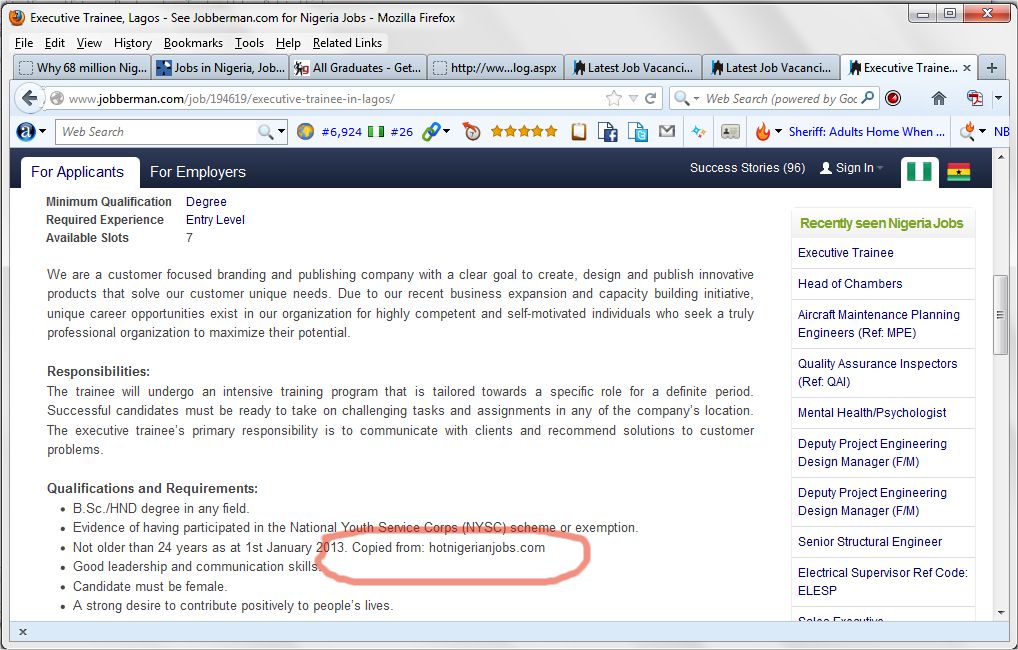Reload the page using the refresh icon
This screenshot has width=1018, height=650.
[x=651, y=99]
